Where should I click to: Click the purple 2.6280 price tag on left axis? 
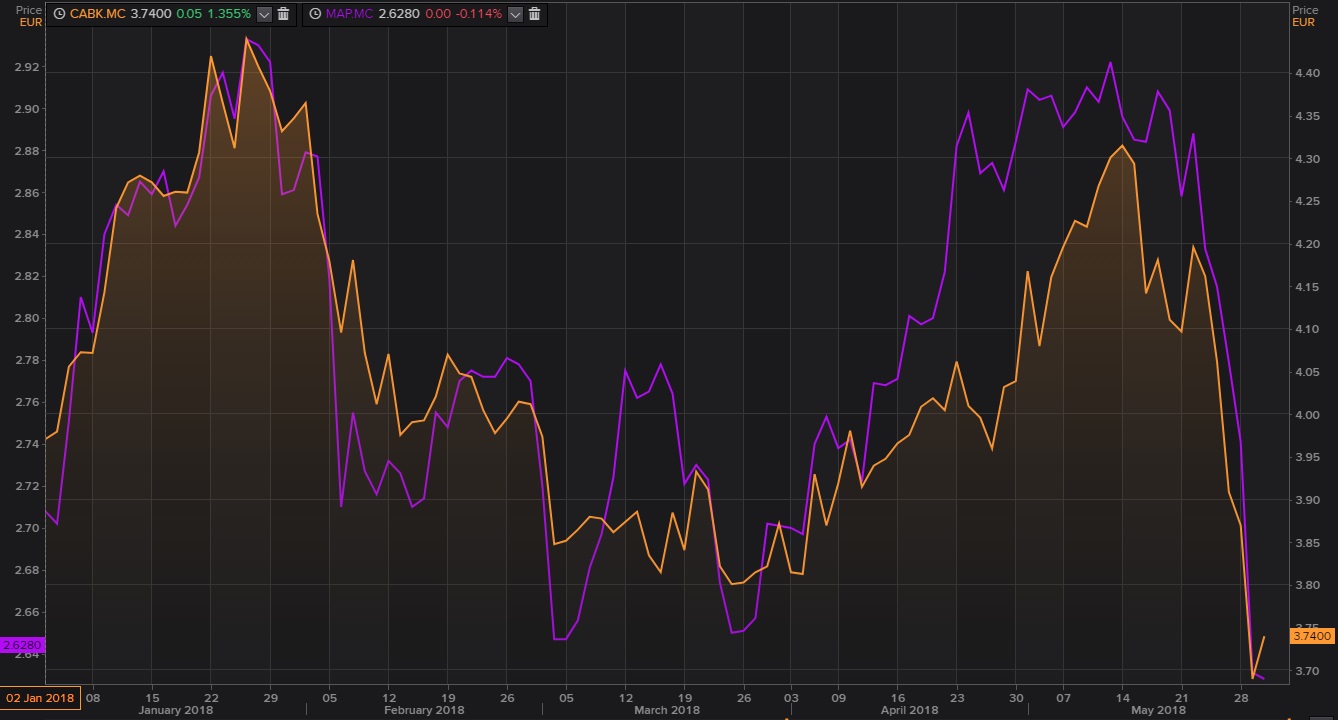(21, 645)
